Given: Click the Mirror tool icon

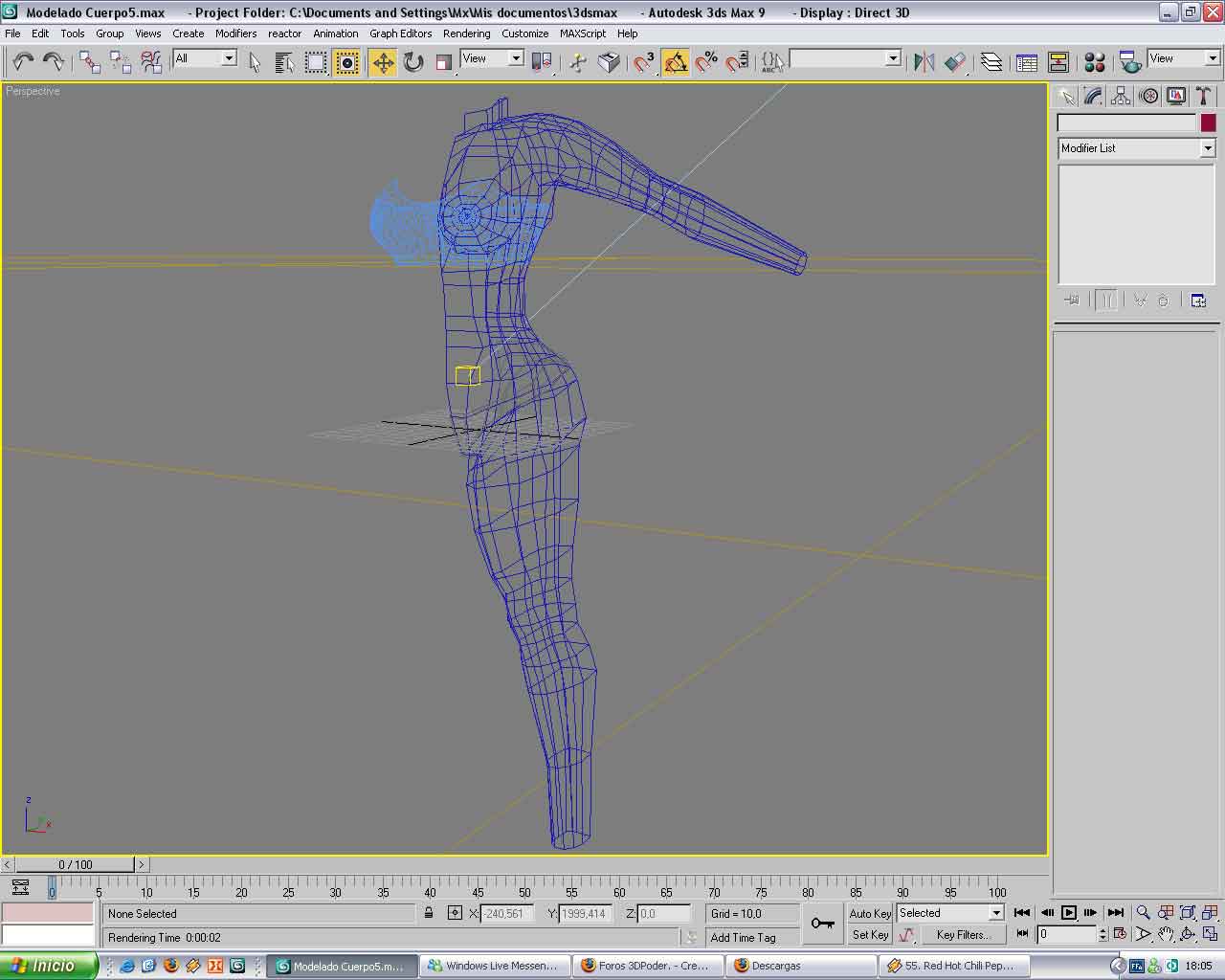Looking at the screenshot, I should (924, 63).
